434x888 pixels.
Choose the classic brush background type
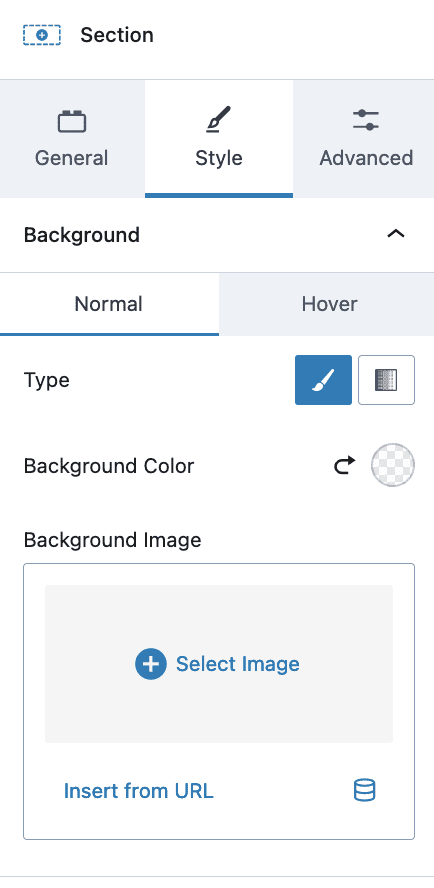click(x=324, y=380)
